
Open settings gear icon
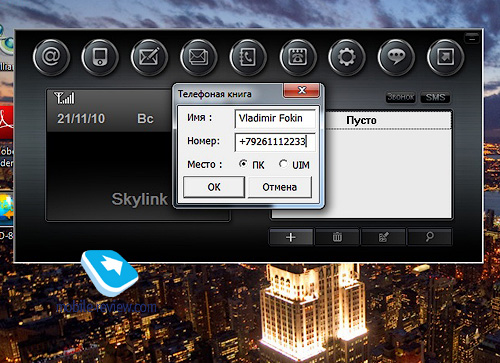(347, 57)
